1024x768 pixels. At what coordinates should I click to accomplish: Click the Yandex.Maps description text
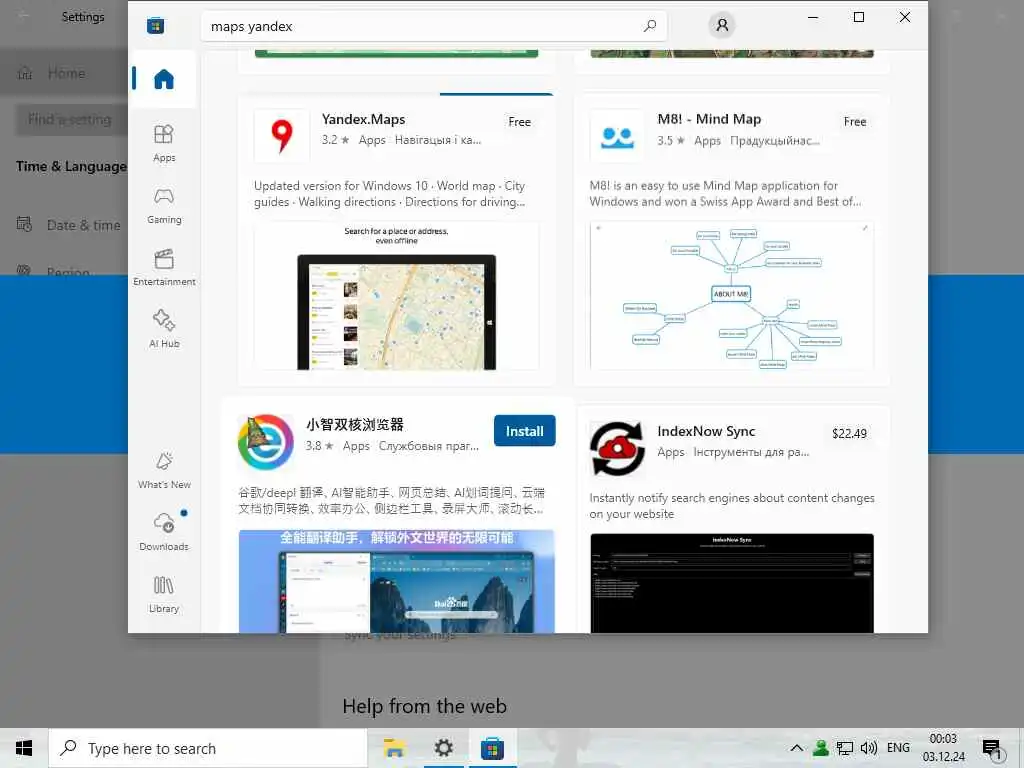pyautogui.click(x=390, y=193)
